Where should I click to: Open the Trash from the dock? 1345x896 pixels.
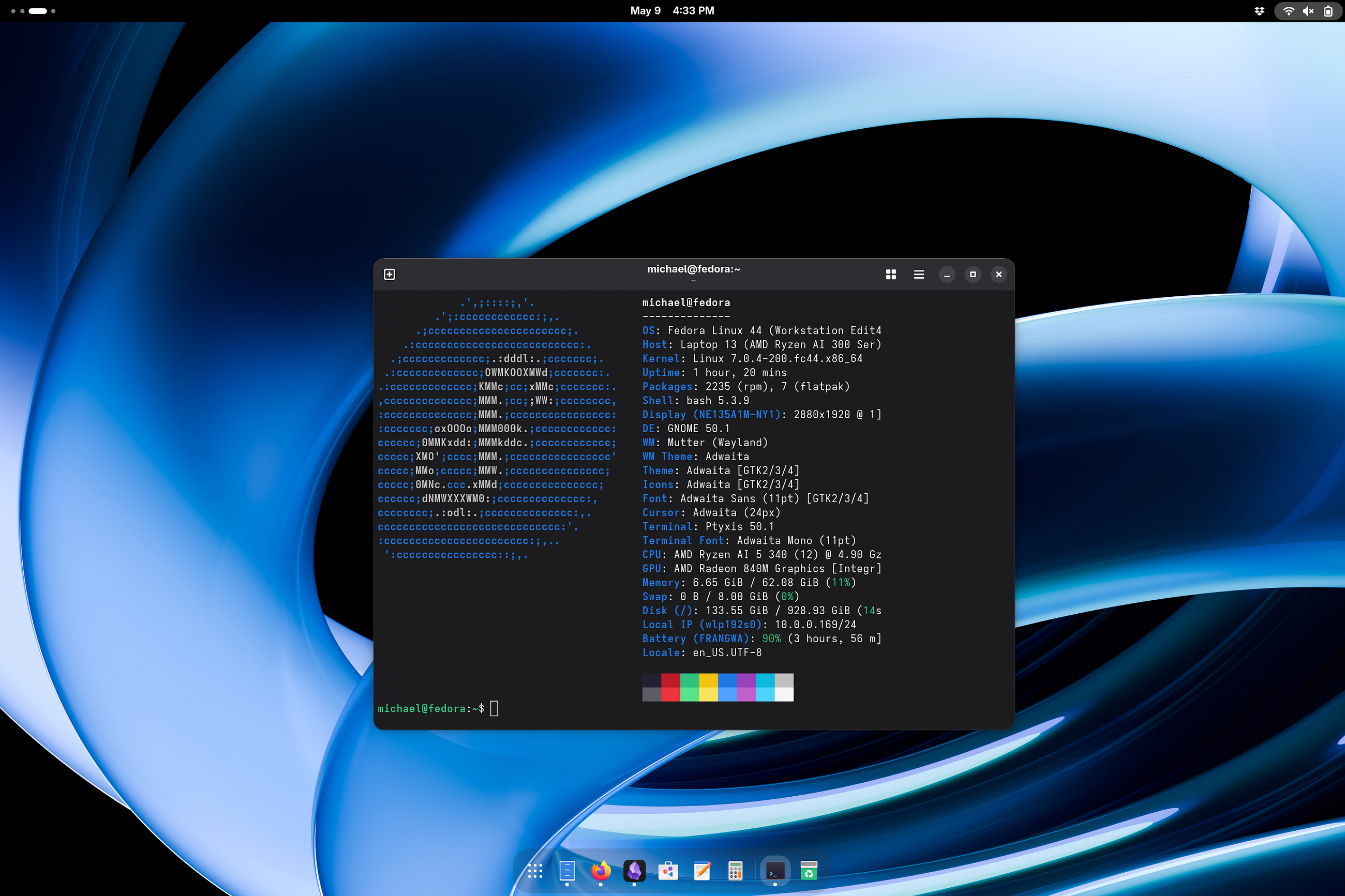tap(808, 870)
